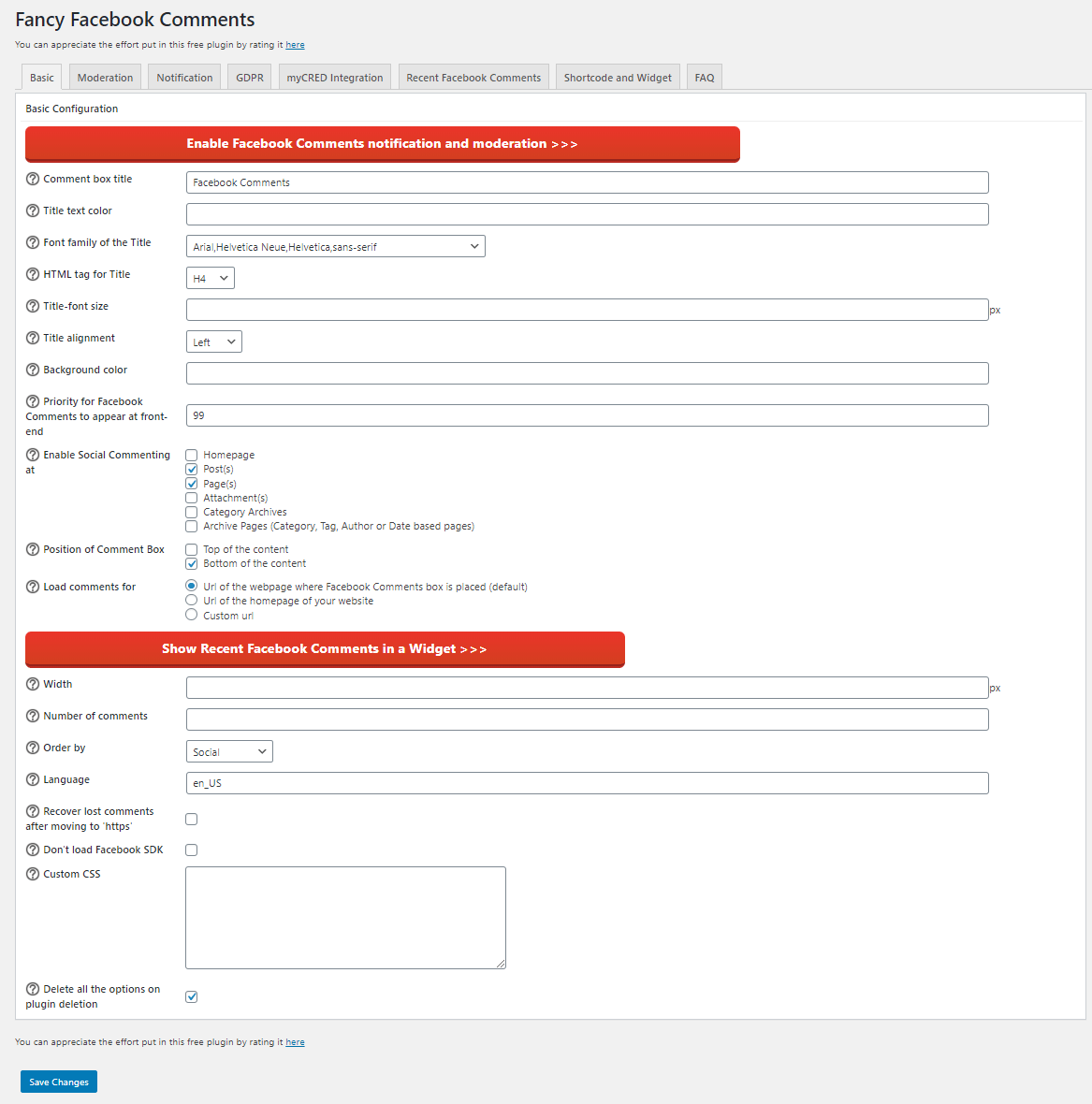
Task: Click the Number of comments field
Action: click(x=588, y=719)
